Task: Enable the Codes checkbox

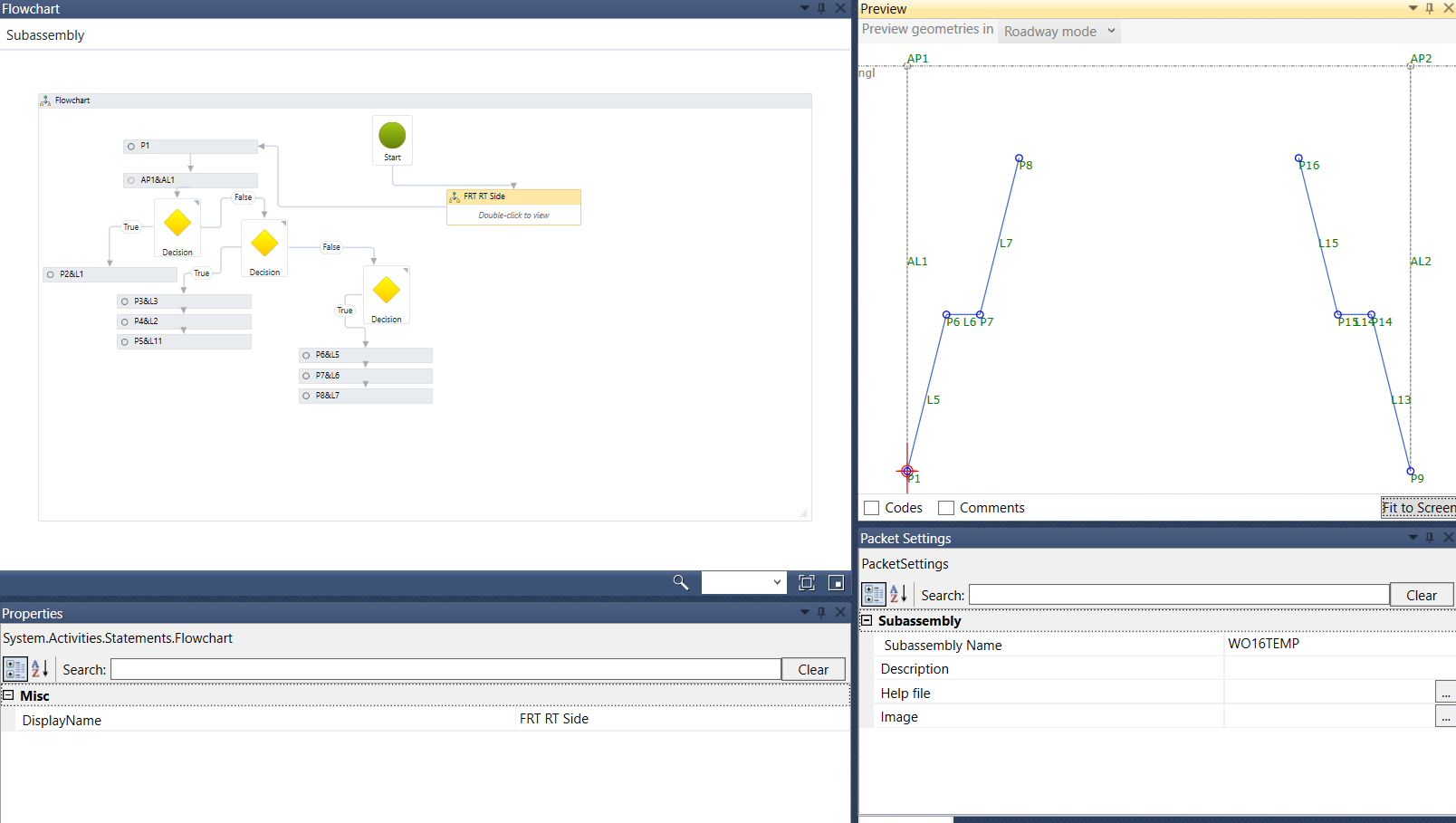Action: (872, 508)
